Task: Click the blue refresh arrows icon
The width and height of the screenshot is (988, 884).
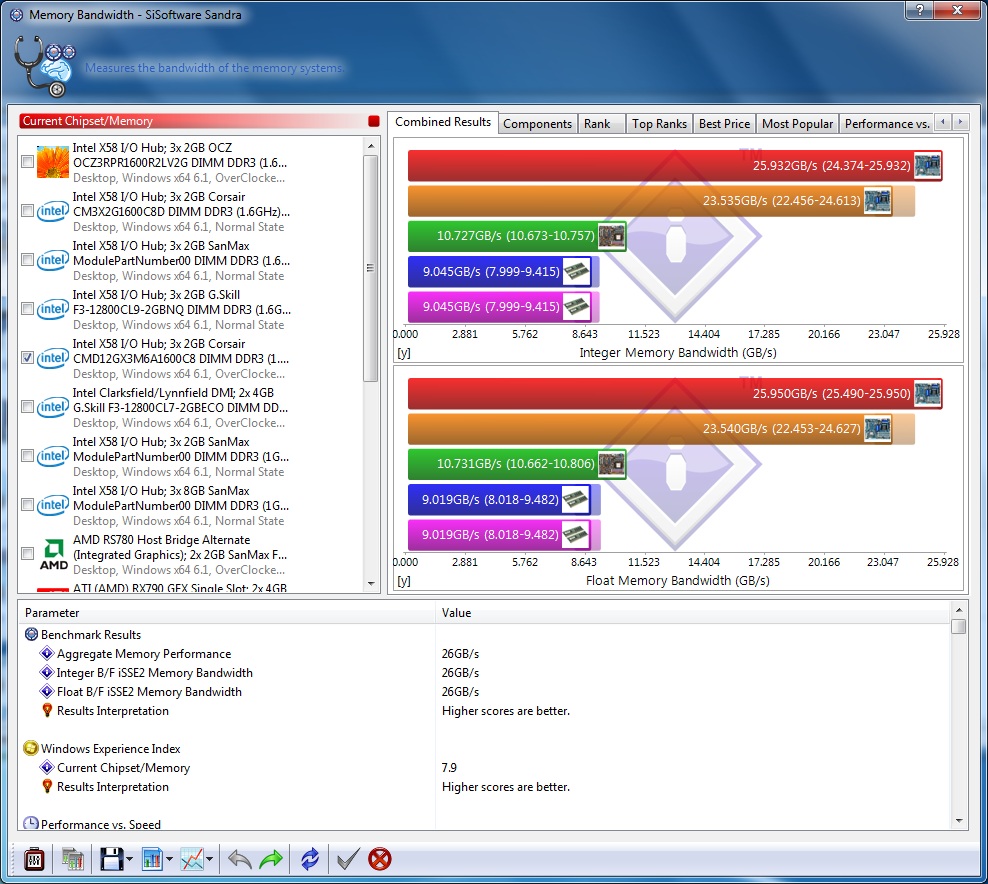Action: (x=310, y=859)
